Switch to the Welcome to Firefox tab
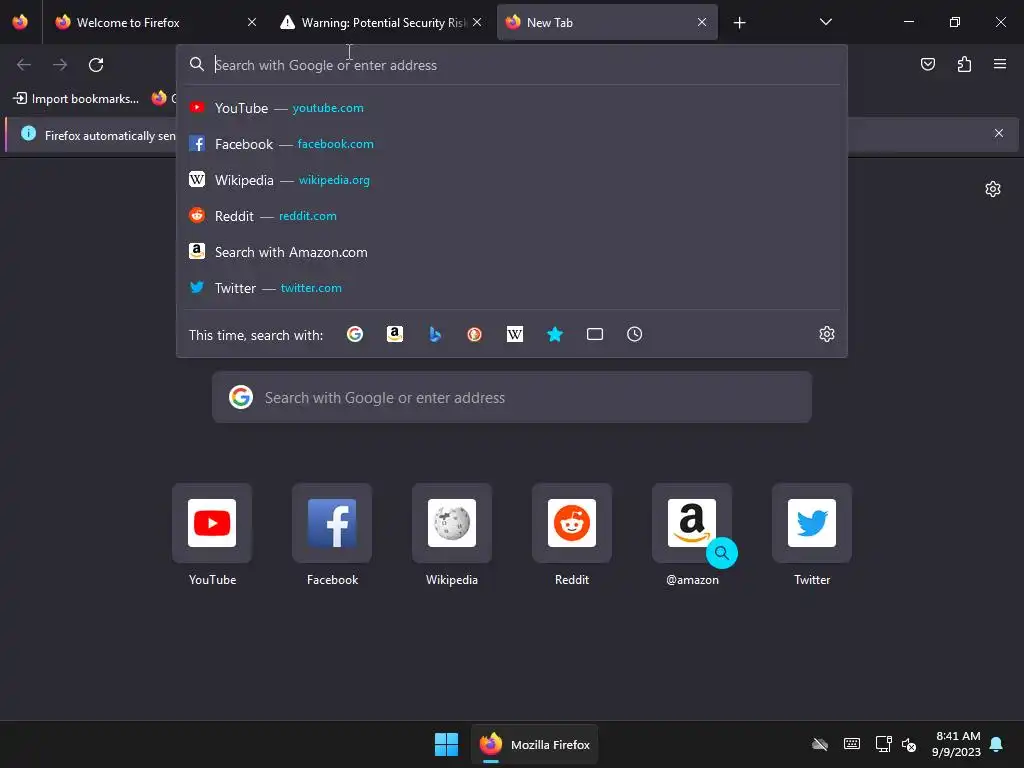This screenshot has width=1024, height=768. coord(151,23)
